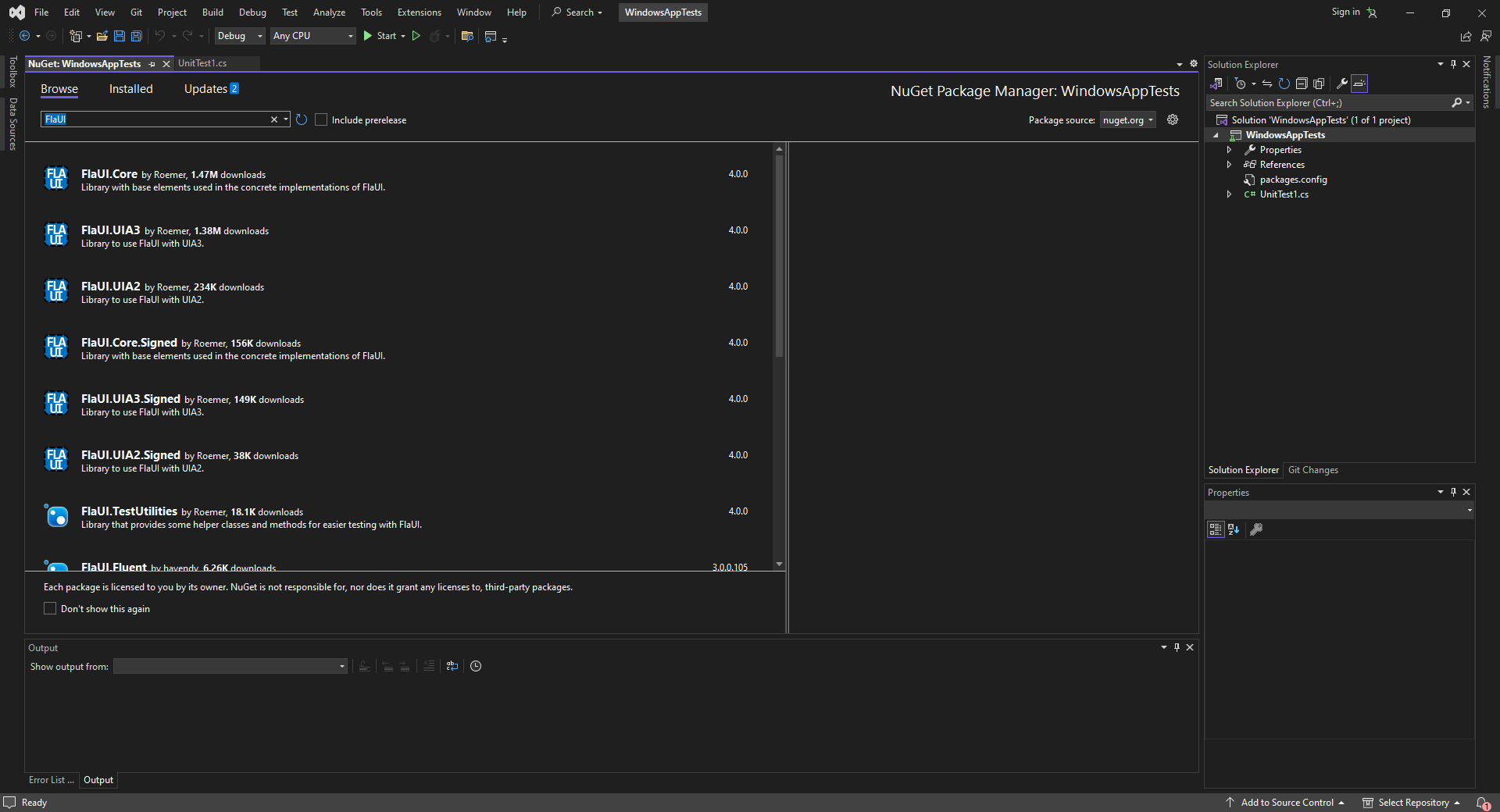This screenshot has width=1500, height=812.
Task: Open the File menu
Action: pos(41,12)
